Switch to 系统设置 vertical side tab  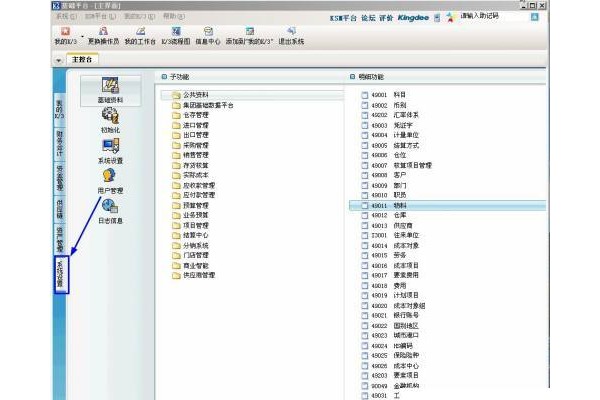pos(61,275)
